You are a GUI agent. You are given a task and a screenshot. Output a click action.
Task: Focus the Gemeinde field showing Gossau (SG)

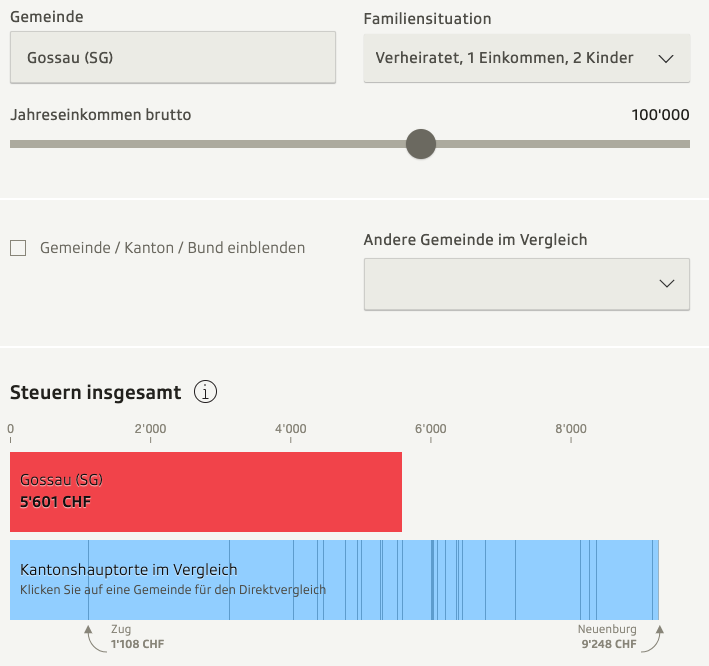click(x=172, y=58)
